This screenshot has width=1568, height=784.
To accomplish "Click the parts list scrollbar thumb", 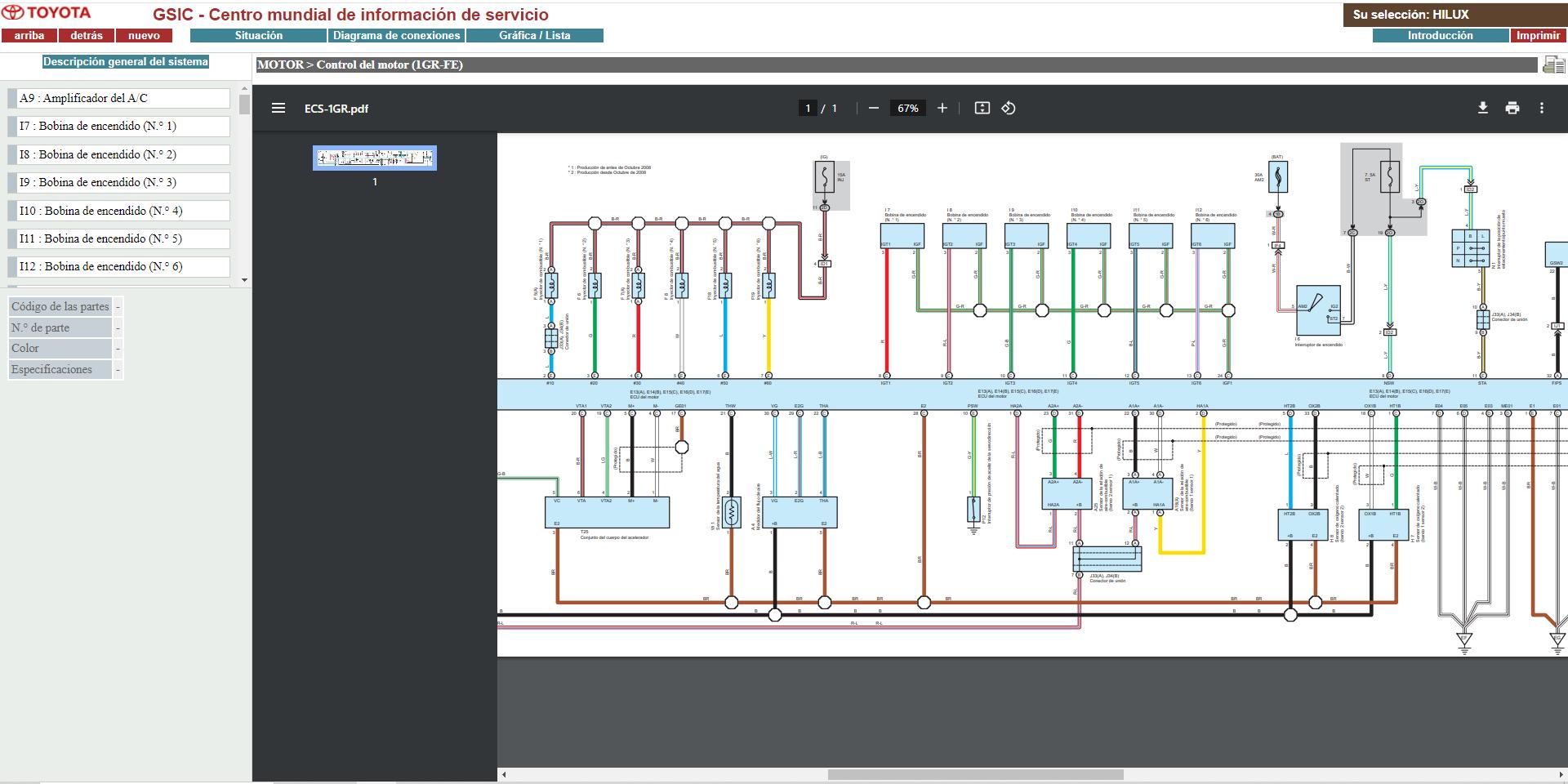I will coord(245,104).
